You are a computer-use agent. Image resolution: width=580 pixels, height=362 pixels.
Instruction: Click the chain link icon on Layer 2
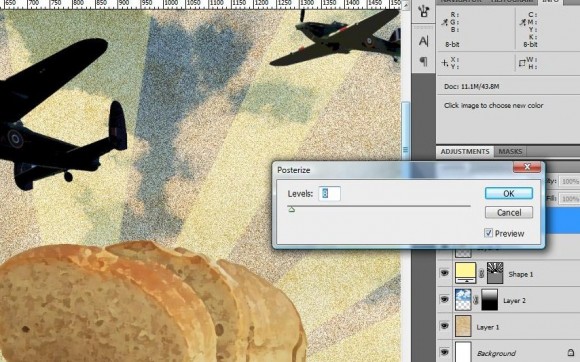tap(476, 300)
